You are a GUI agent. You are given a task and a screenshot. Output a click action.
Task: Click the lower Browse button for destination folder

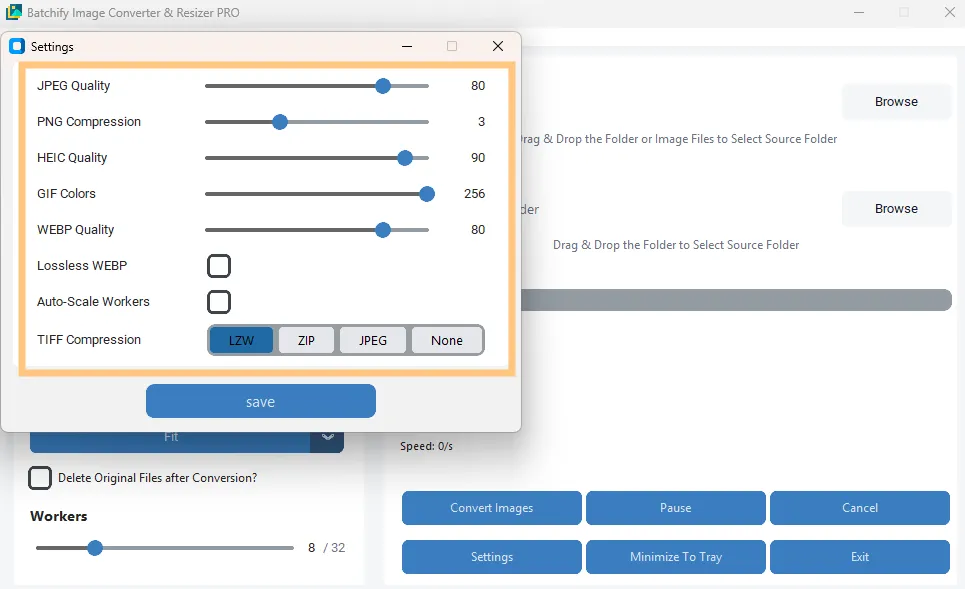click(895, 208)
